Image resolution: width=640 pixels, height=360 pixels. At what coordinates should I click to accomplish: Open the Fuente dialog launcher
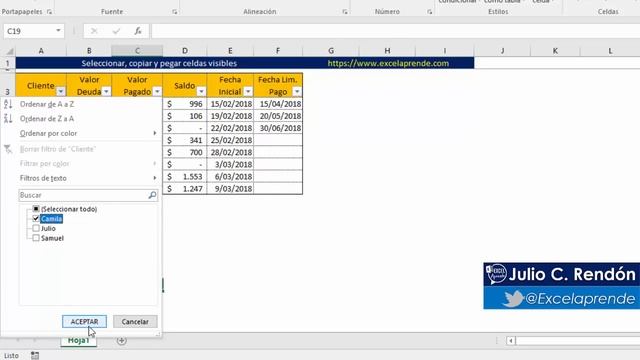tap(175, 12)
